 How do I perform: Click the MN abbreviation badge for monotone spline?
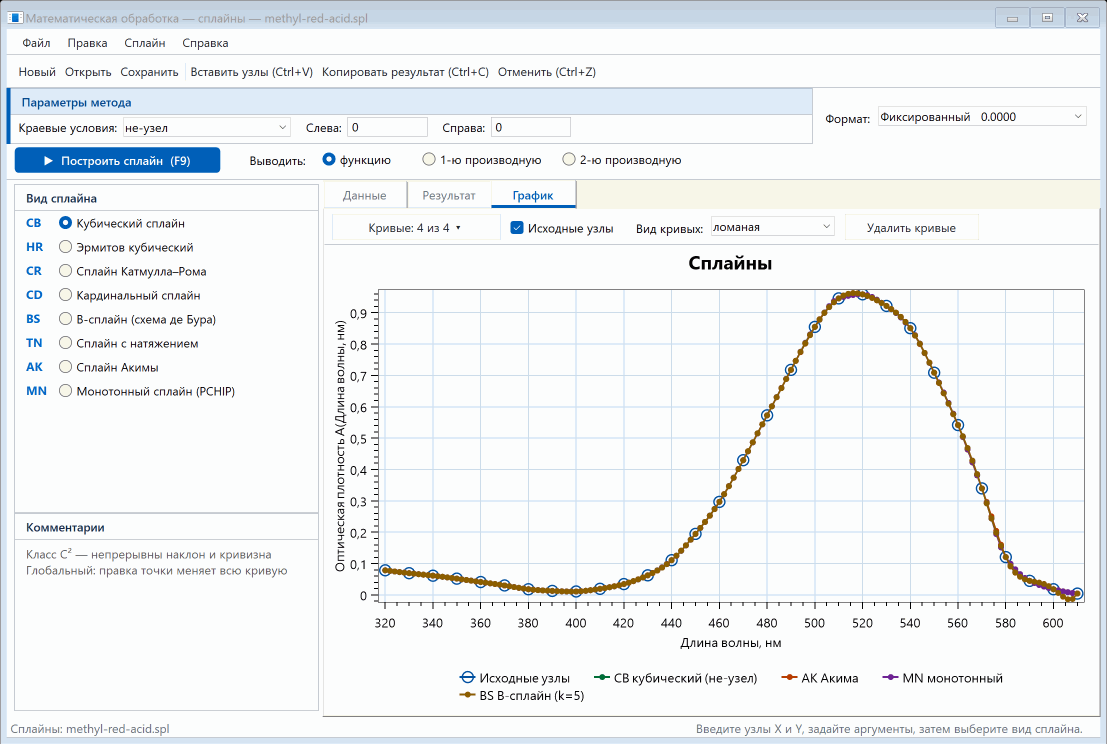(37, 391)
